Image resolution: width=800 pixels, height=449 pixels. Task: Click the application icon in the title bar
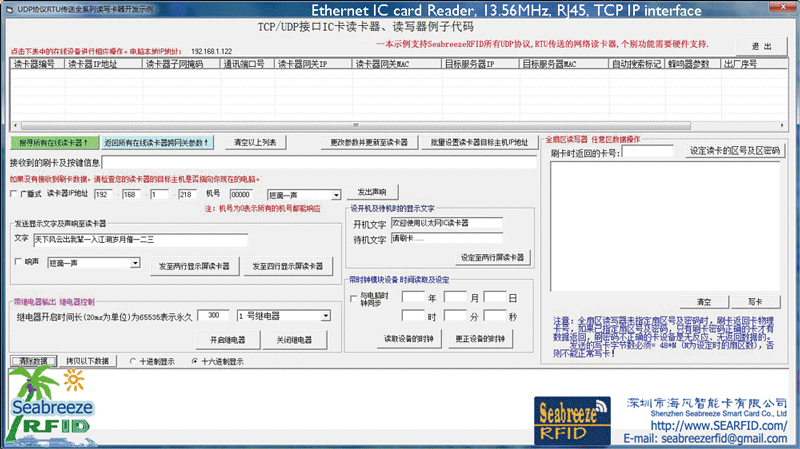8,7
